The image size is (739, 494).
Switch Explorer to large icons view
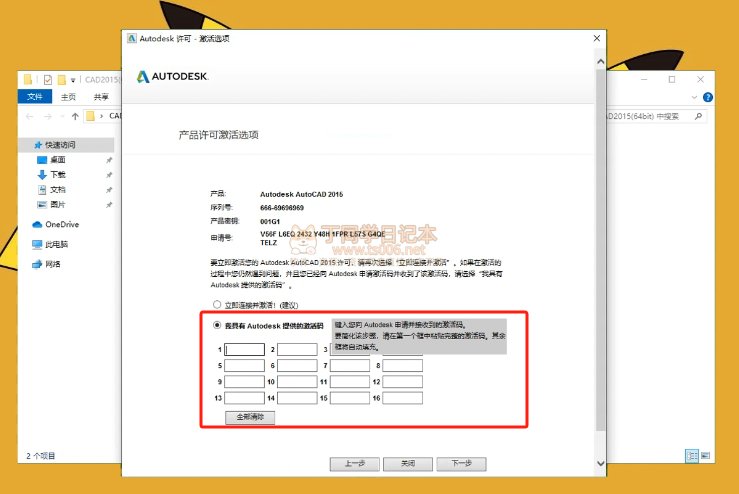(706, 455)
